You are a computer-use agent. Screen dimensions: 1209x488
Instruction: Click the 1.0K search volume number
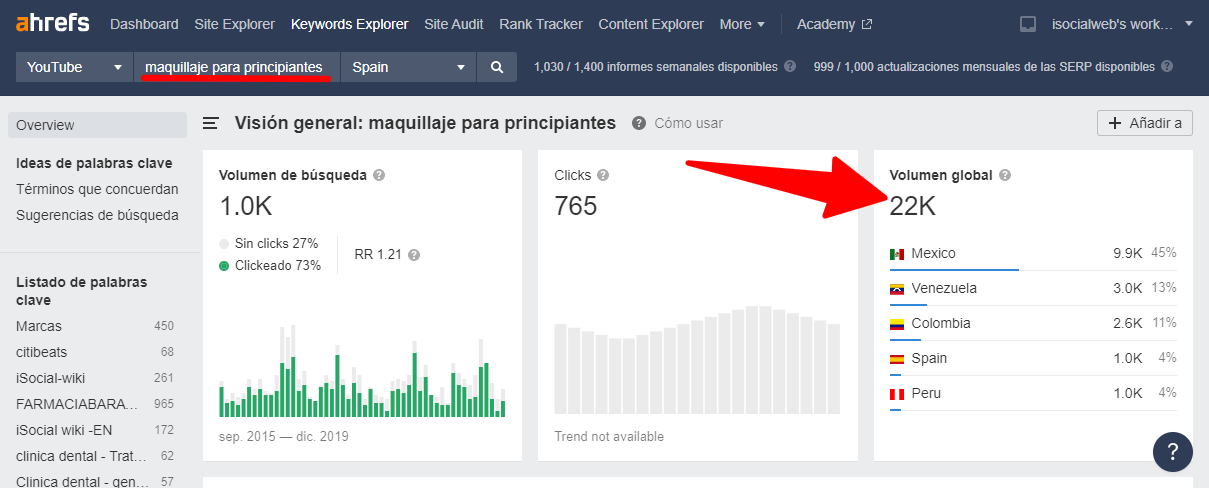(x=245, y=206)
